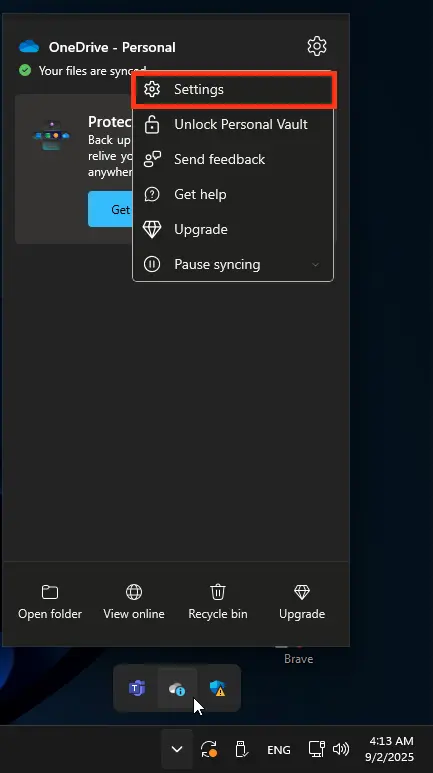
Task: Open Windows Security shield tray icon
Action: point(217,688)
